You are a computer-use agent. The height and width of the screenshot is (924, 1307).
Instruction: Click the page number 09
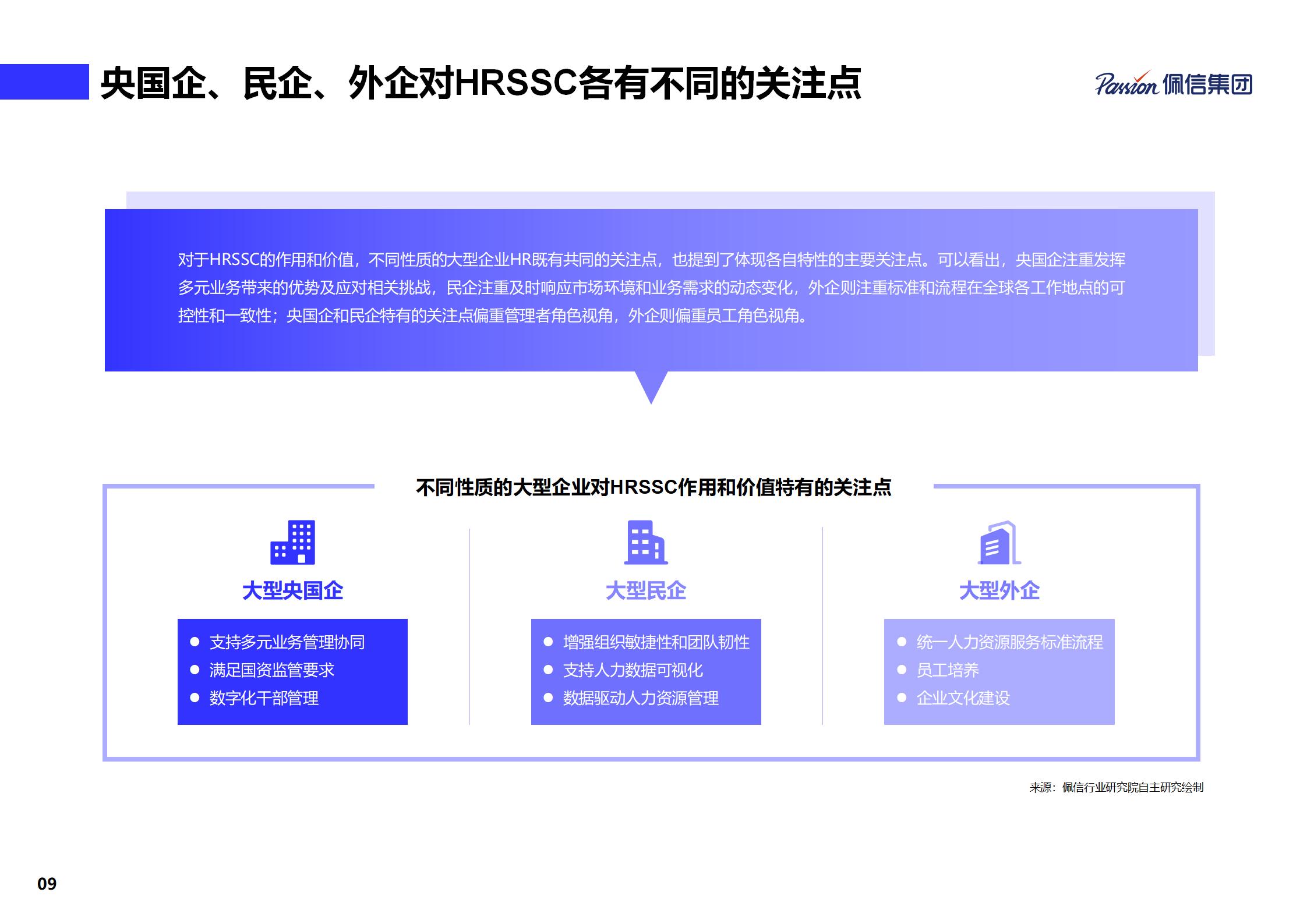point(47,884)
